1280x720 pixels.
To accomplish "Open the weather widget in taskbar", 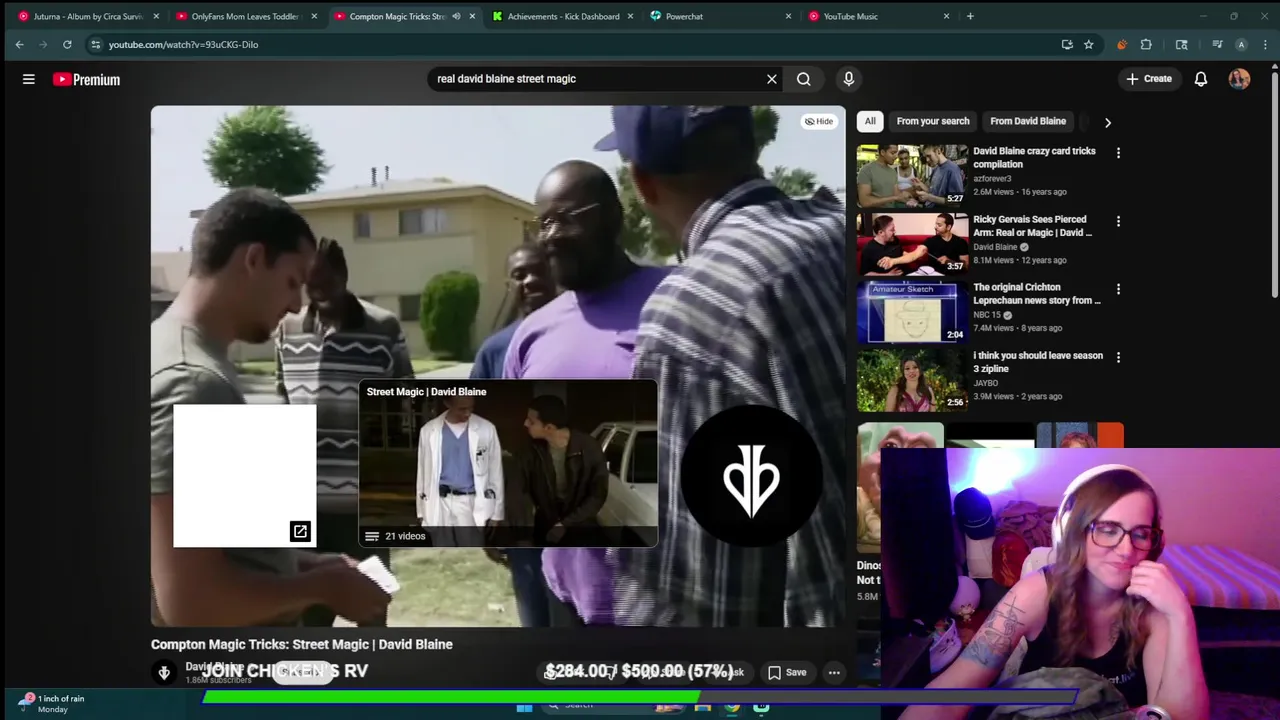I will click(52, 703).
